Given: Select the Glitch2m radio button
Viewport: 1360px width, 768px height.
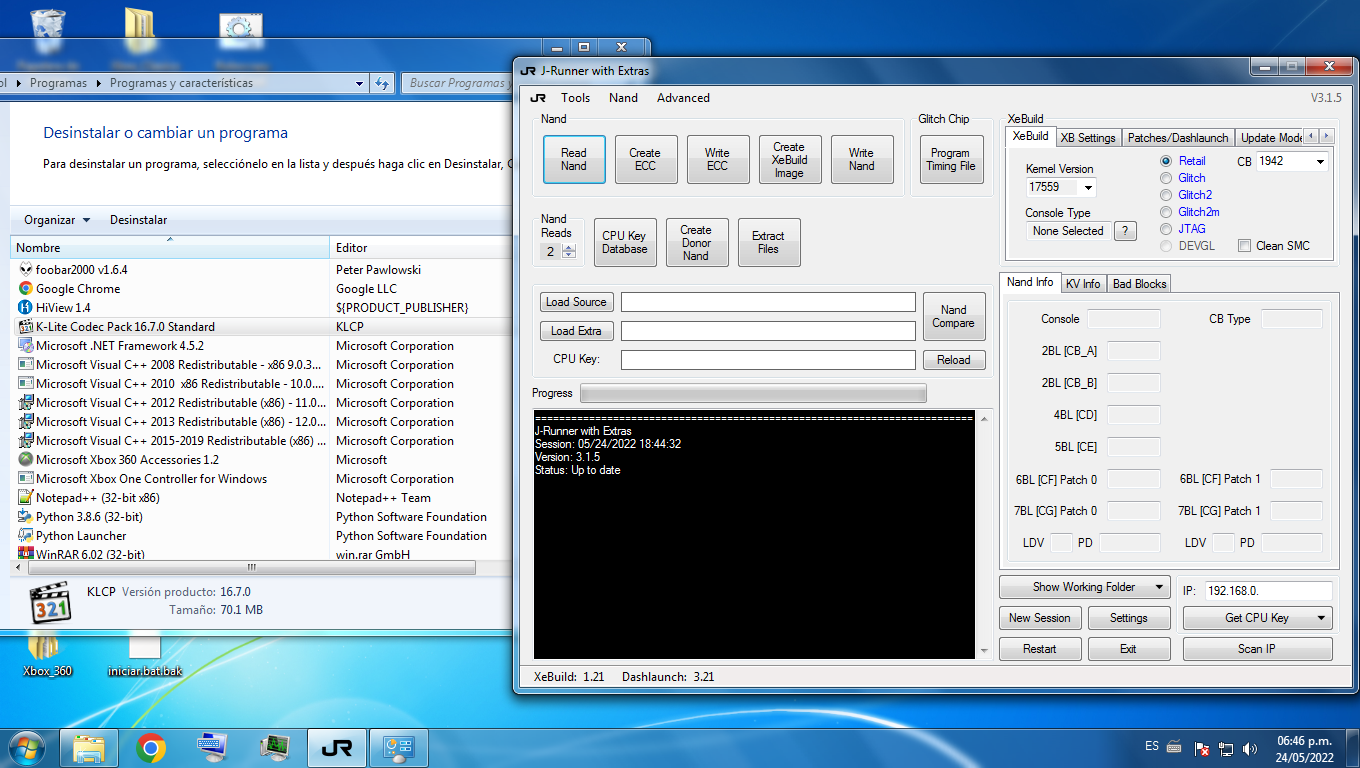Looking at the screenshot, I should [1165, 212].
